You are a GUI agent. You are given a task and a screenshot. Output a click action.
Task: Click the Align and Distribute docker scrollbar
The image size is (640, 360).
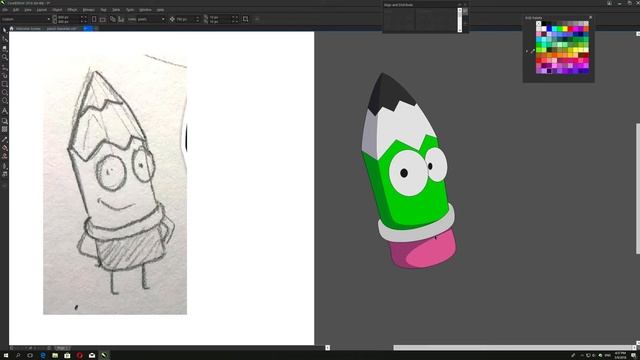click(x=460, y=20)
